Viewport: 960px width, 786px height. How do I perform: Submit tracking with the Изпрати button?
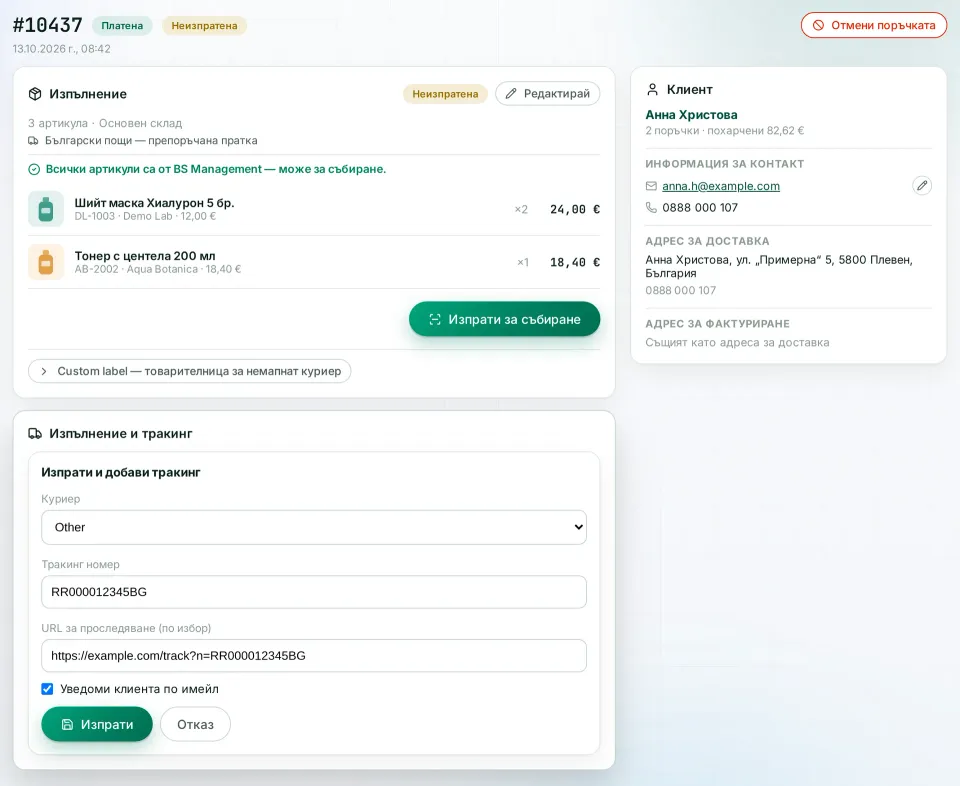97,724
